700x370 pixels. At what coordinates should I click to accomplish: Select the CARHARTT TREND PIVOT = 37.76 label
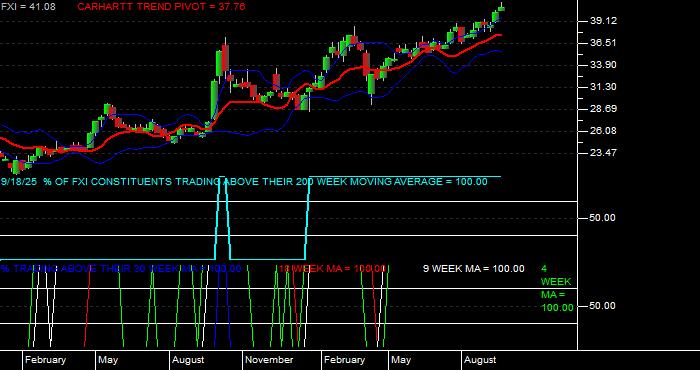coord(161,7)
